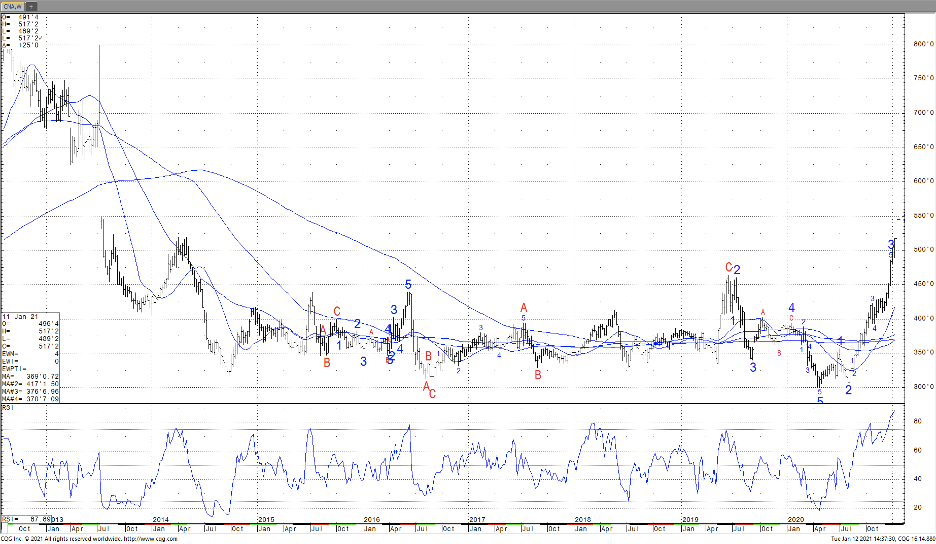Click the plus button to add a new chart tab
The height and width of the screenshot is (544, 936).
[32, 5]
